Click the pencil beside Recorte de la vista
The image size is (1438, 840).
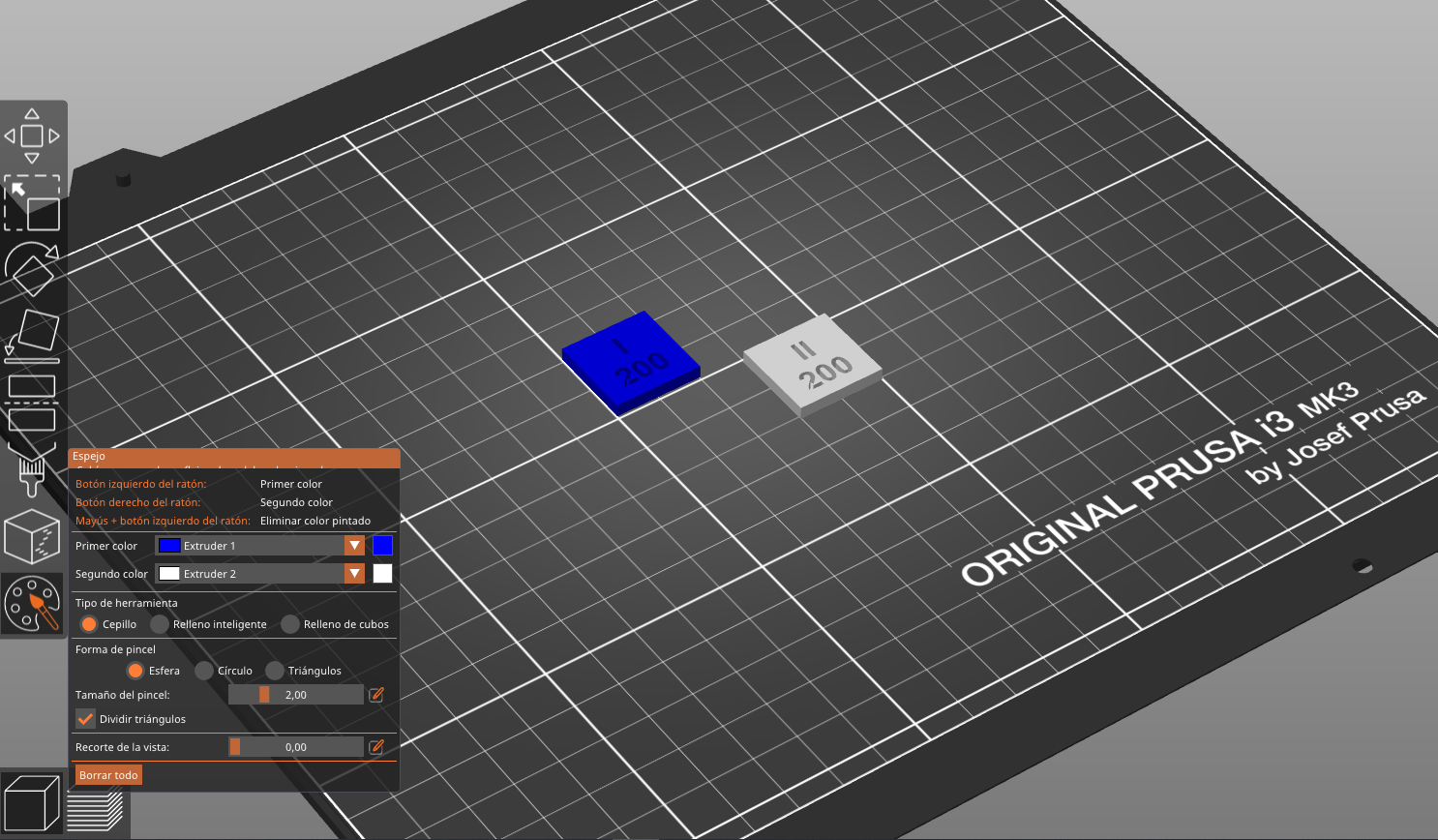click(x=376, y=746)
